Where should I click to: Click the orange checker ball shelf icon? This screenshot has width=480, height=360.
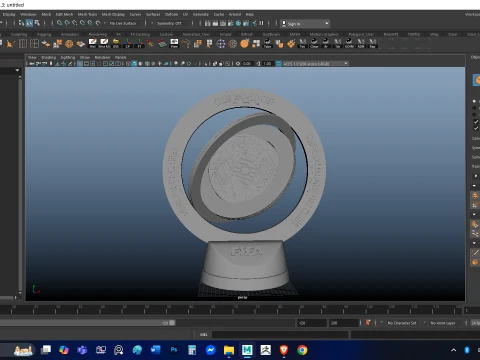click(69, 44)
